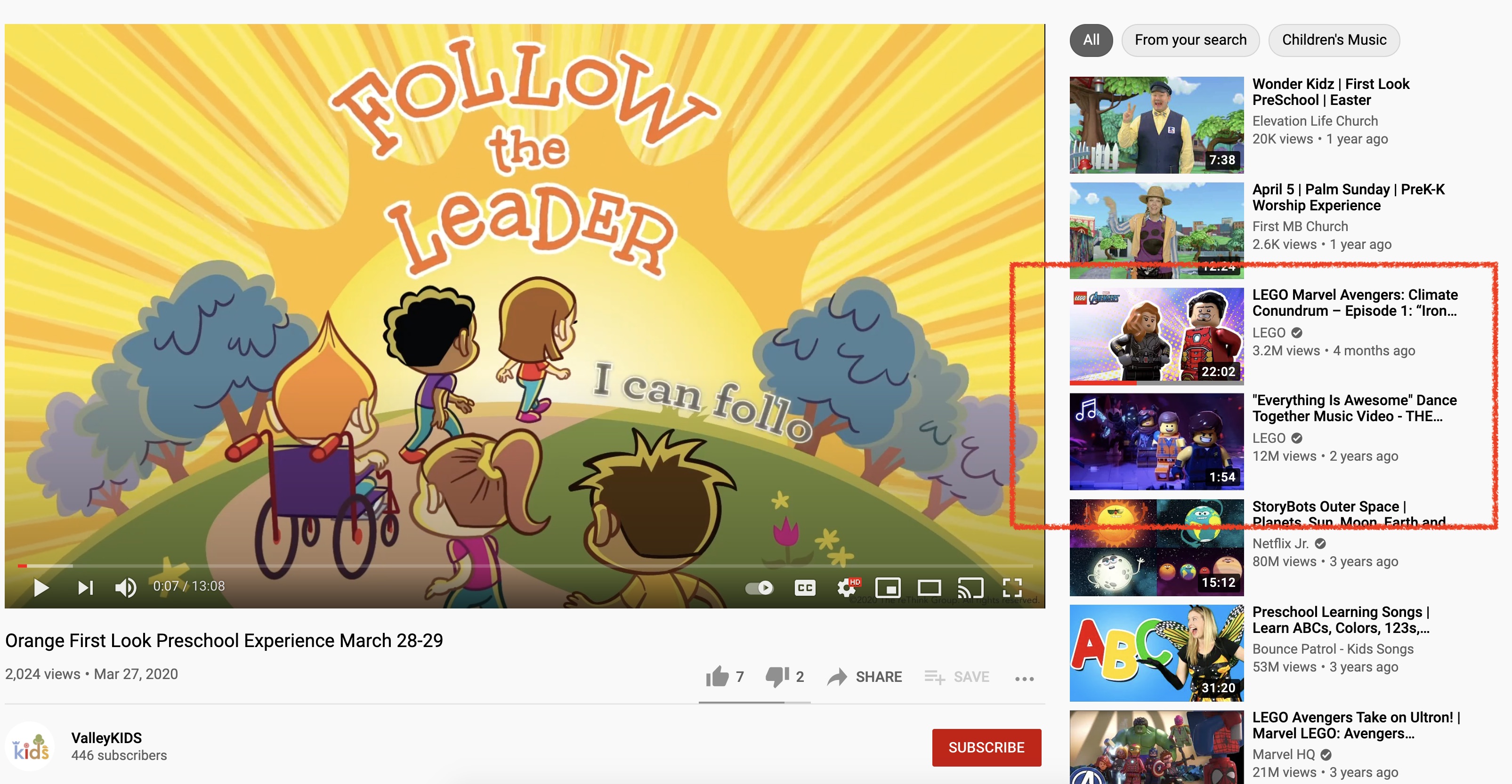This screenshot has height=784, width=1512.
Task: Enter full screen mode
Action: pos(1012,588)
